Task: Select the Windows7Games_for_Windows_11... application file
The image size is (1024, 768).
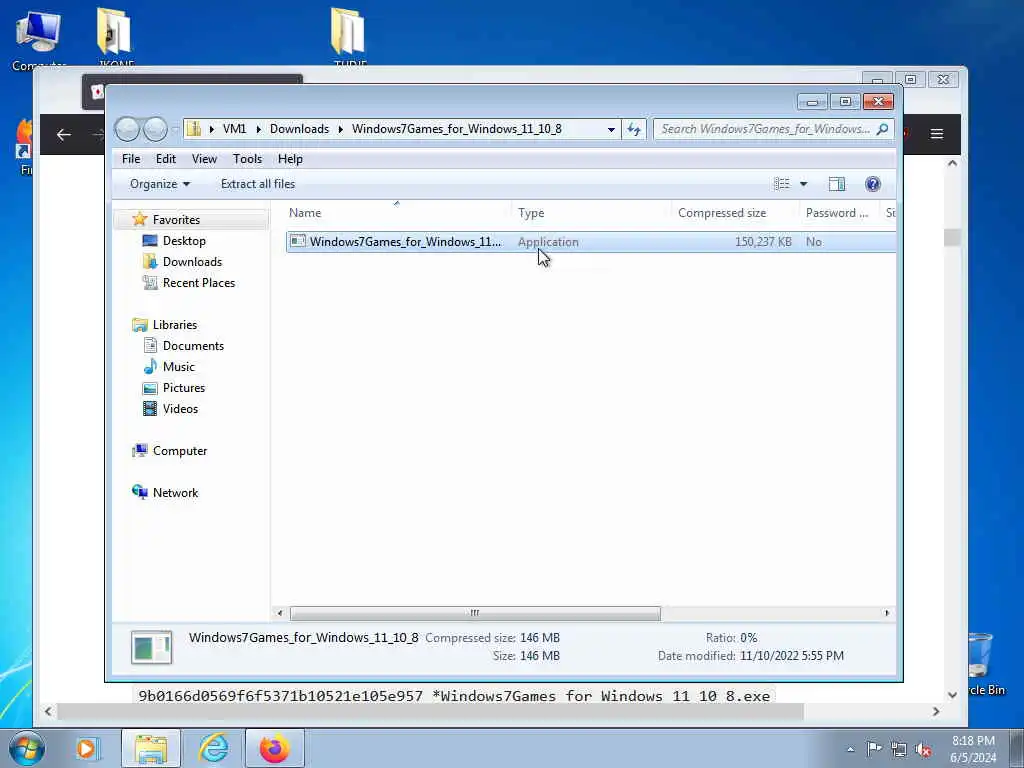Action: click(x=590, y=242)
